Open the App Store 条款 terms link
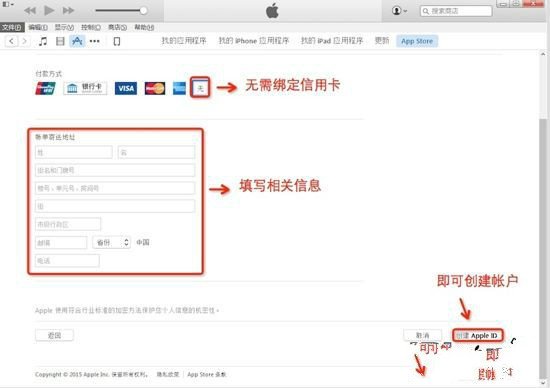550x388 pixels. click(207, 374)
